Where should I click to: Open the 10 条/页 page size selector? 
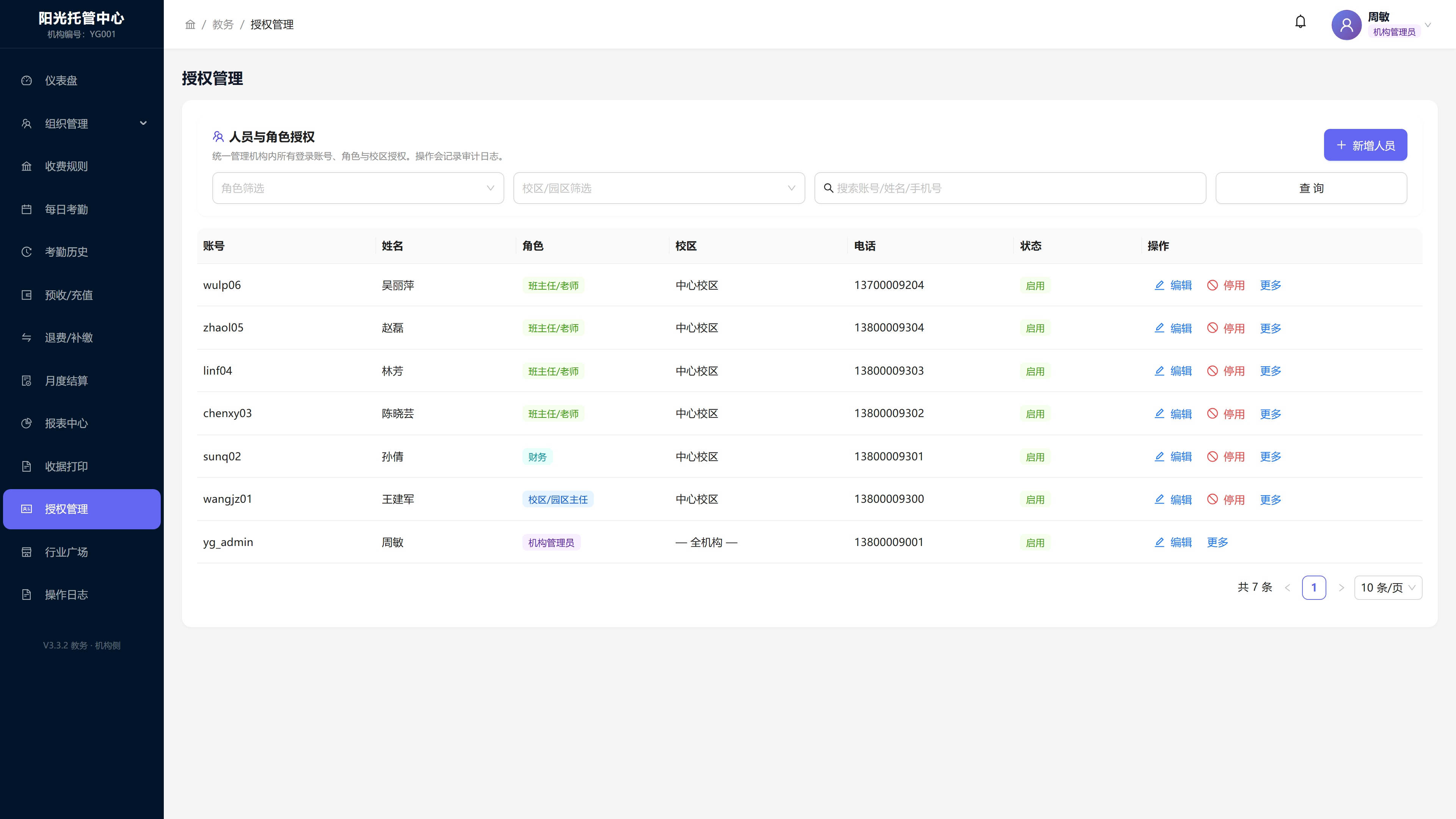[x=1388, y=587]
